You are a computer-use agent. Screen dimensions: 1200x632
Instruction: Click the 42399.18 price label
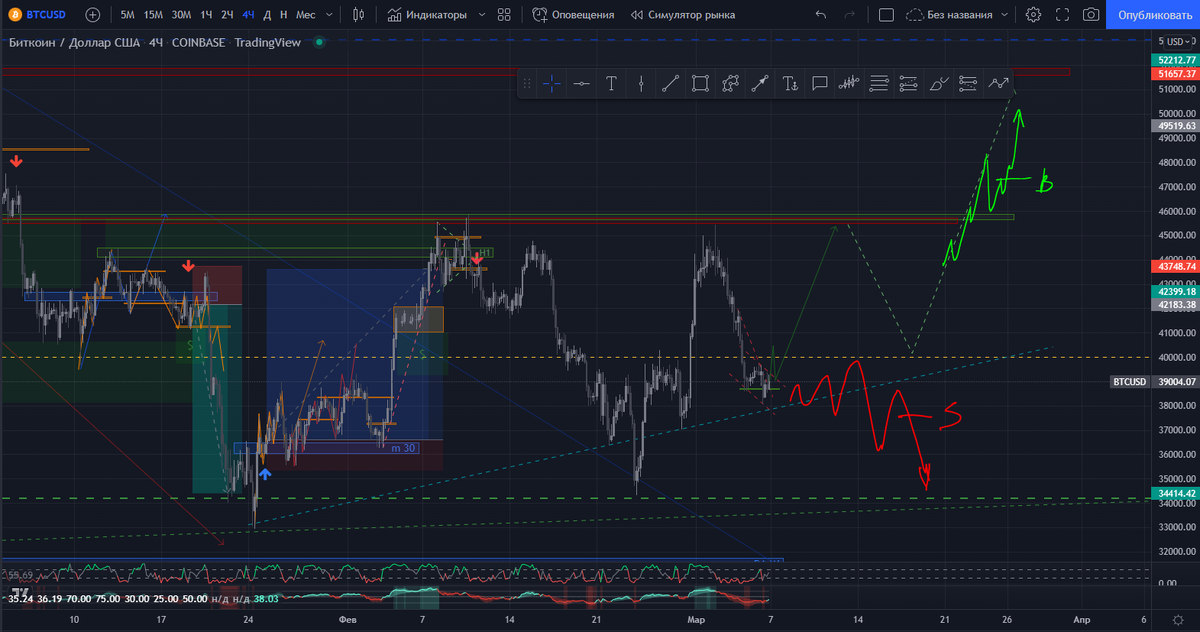[x=1176, y=292]
